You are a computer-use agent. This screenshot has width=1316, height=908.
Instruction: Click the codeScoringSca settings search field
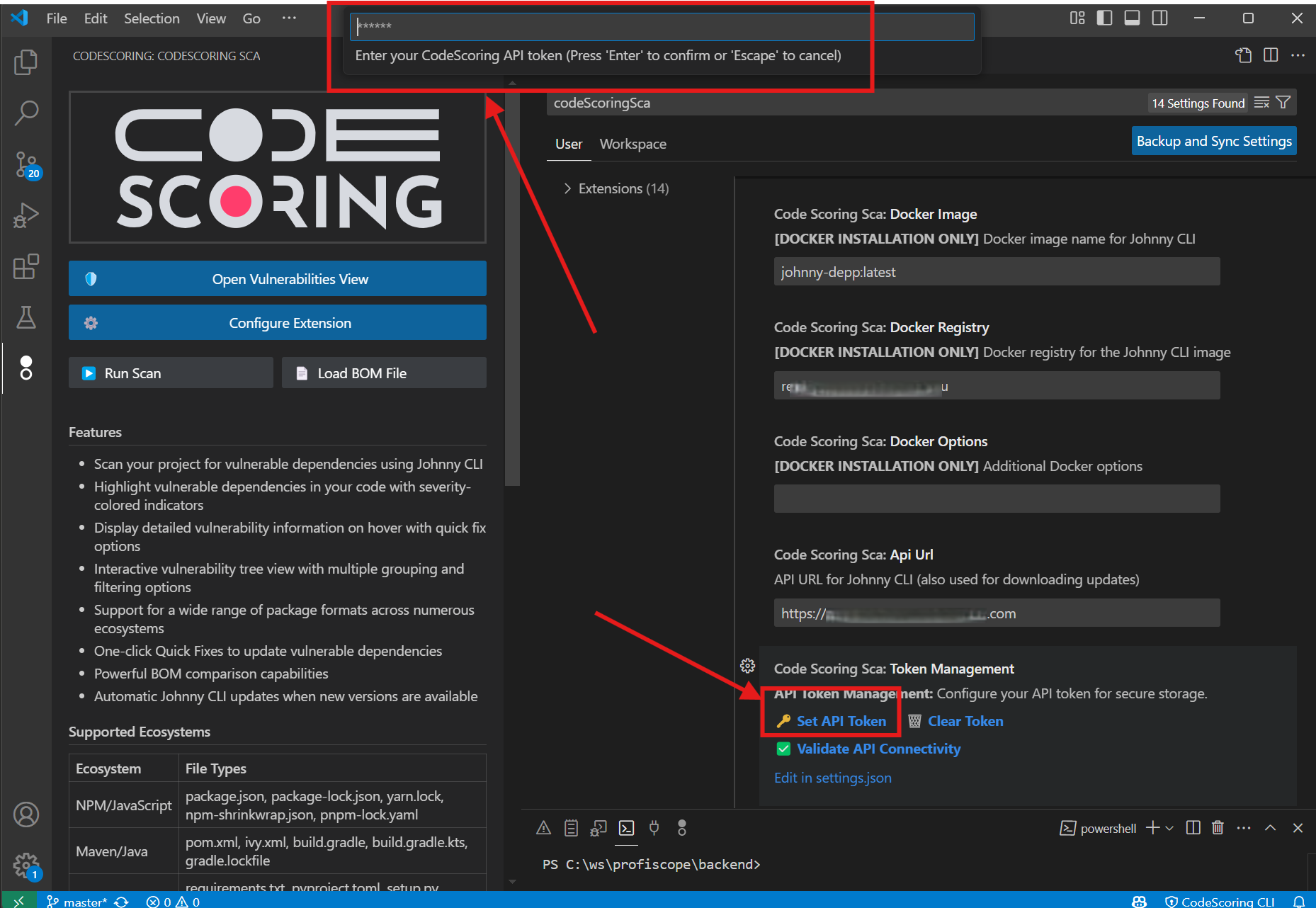846,103
